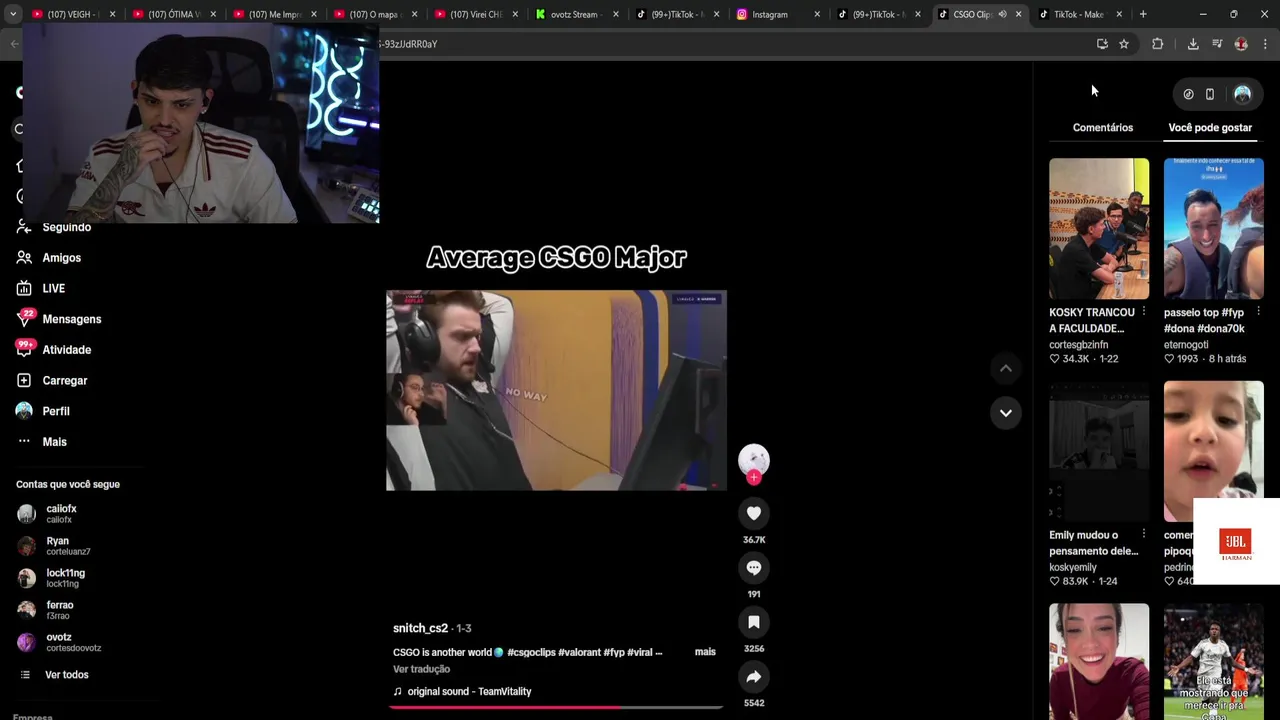Open the Mais menu in the sidebar

[54, 442]
